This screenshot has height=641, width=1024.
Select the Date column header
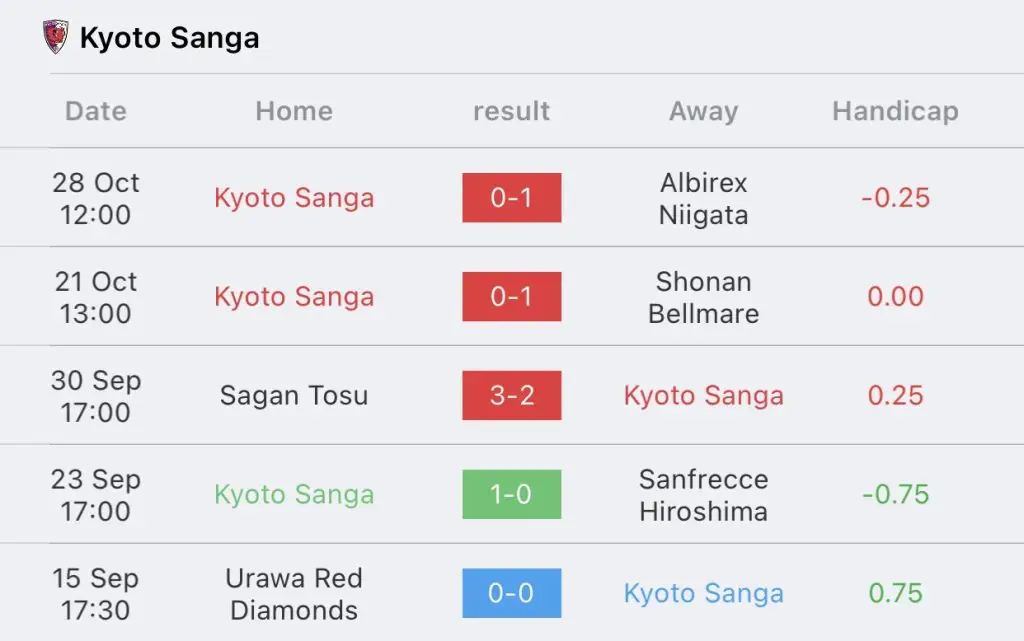pos(96,111)
